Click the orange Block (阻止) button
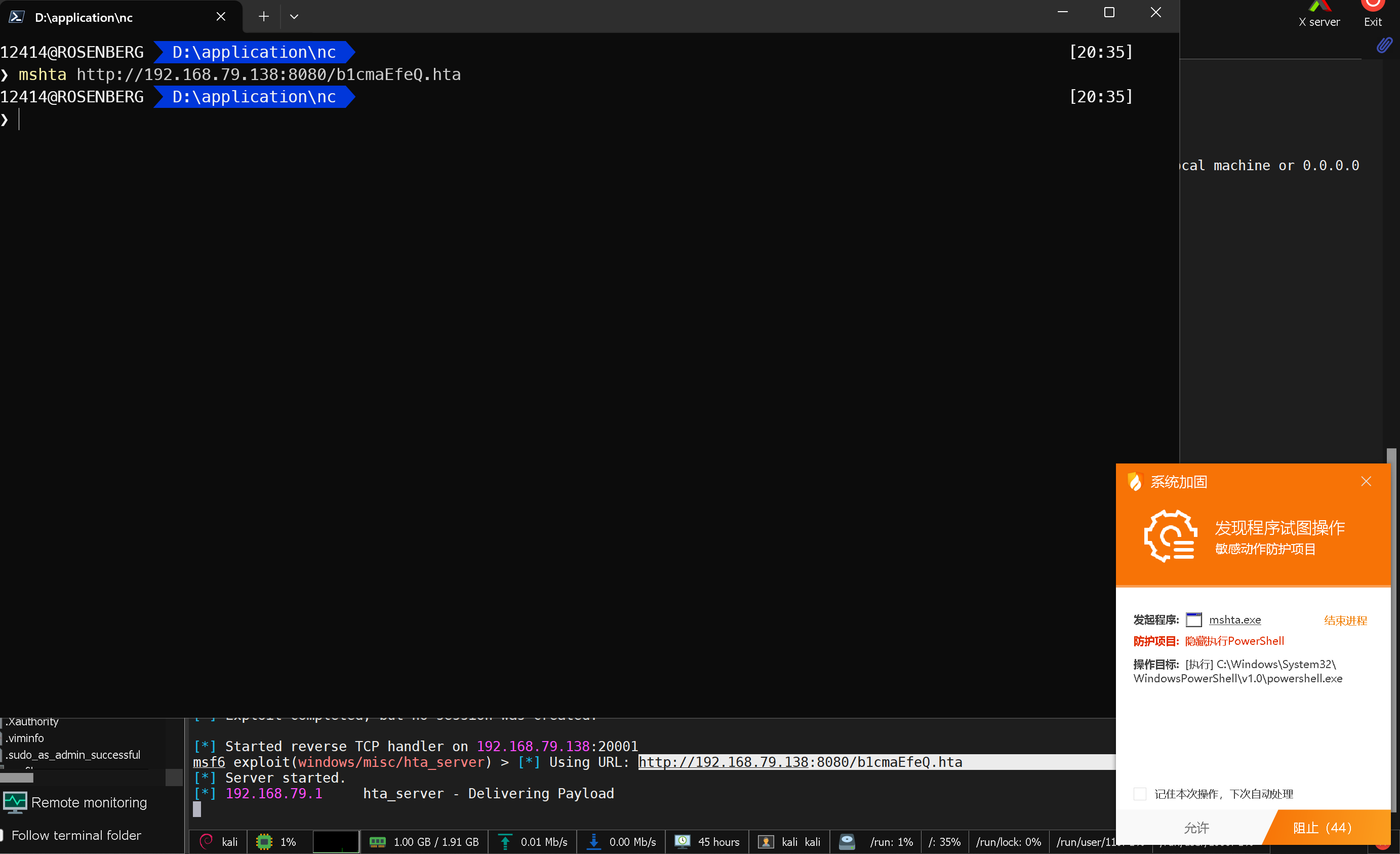 [1323, 828]
